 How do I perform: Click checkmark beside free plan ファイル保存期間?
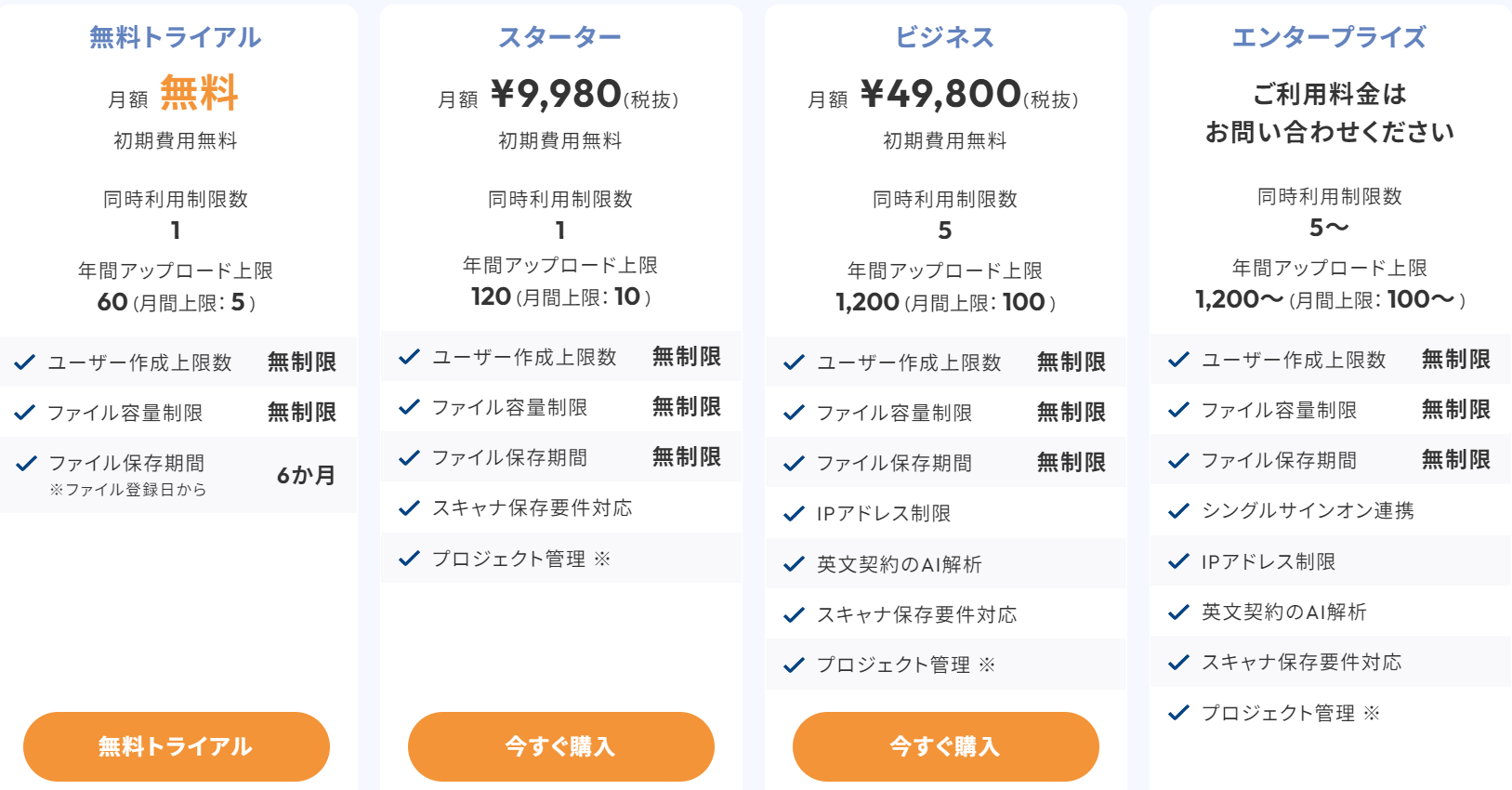coord(26,463)
